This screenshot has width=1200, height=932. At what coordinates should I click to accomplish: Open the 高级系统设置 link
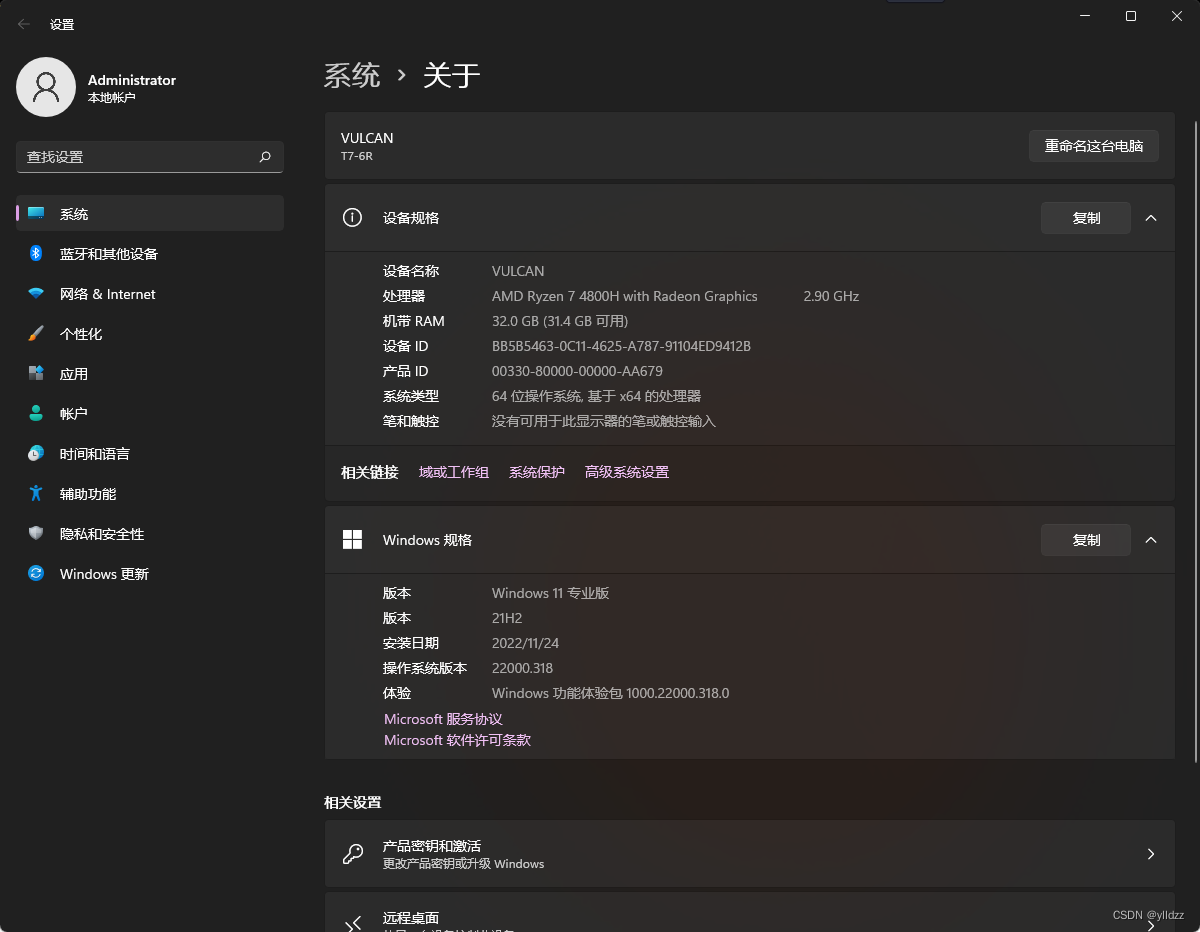[x=626, y=471]
